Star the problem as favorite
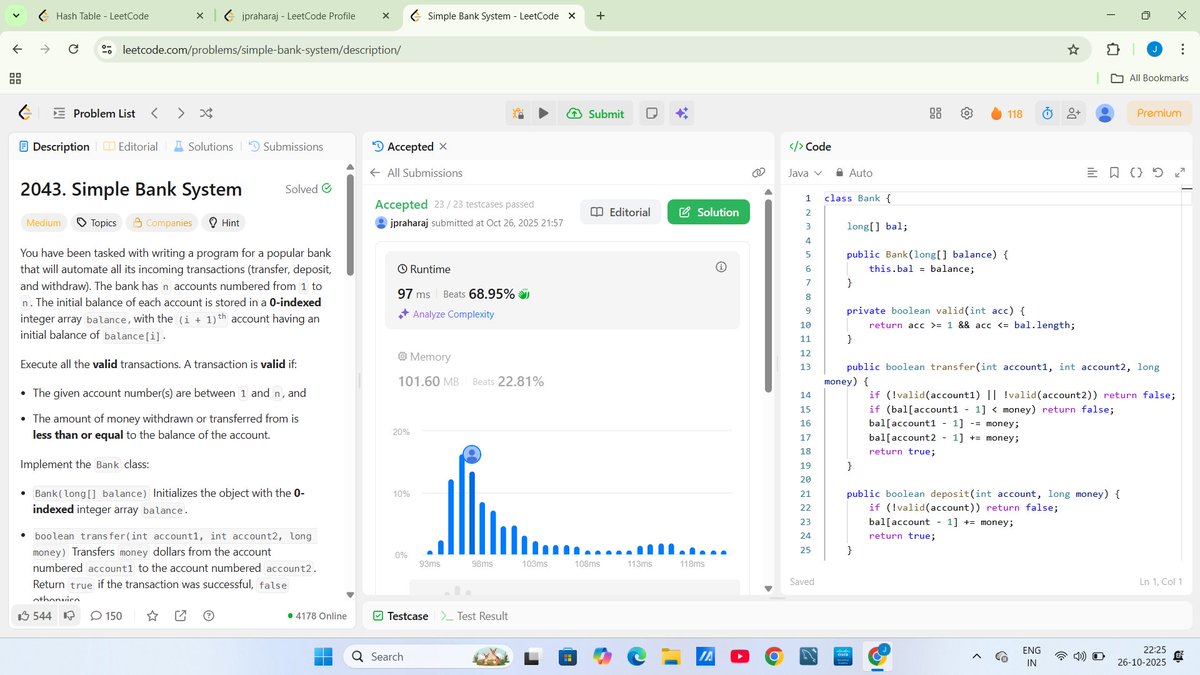1200x675 pixels. coord(152,616)
